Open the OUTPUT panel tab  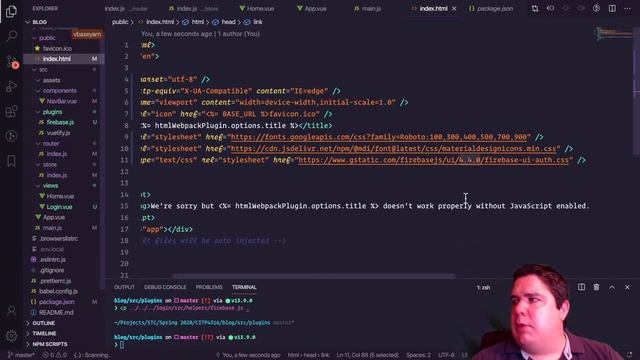[x=124, y=287]
